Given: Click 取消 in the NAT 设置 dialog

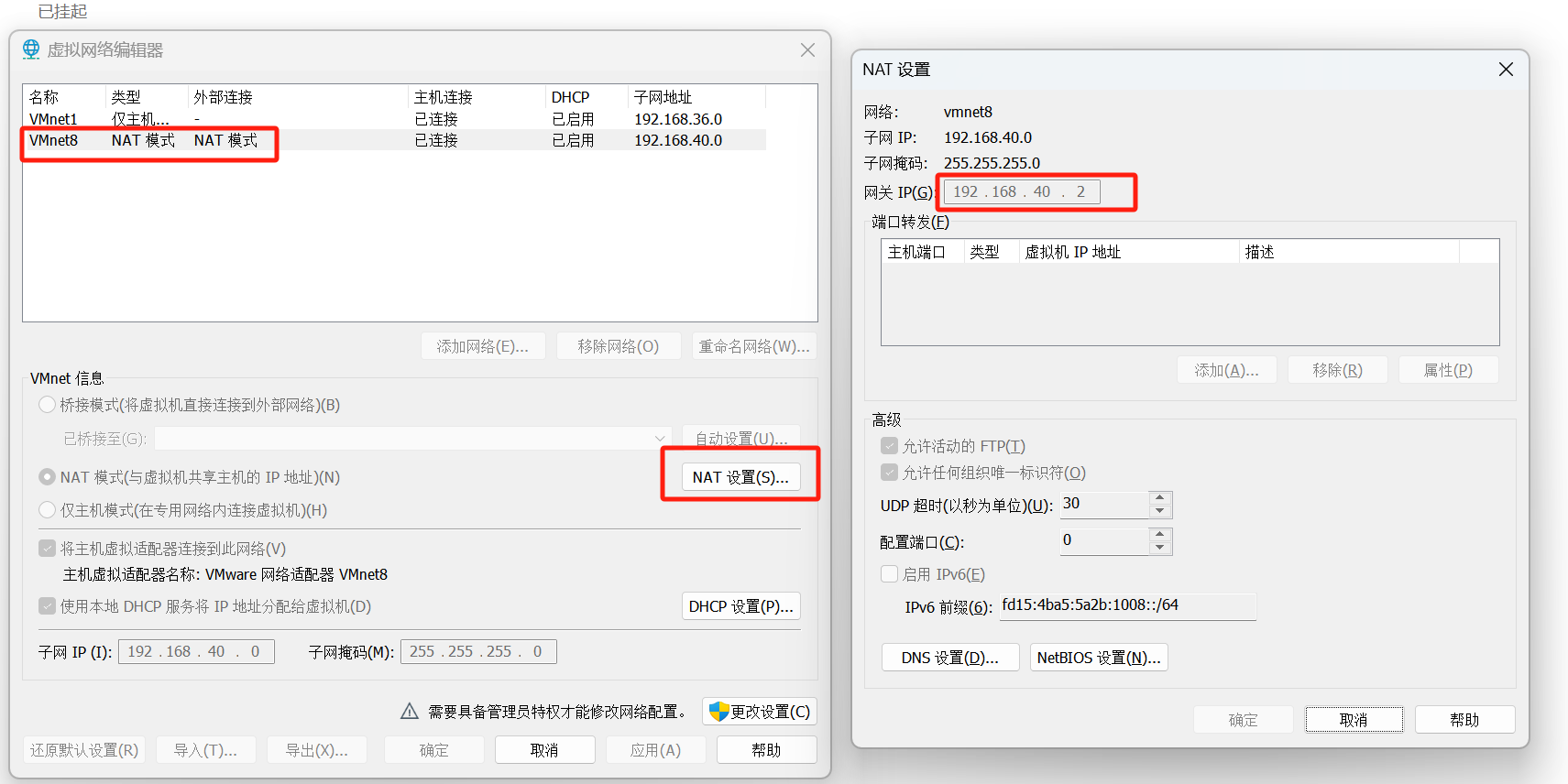Looking at the screenshot, I should [1354, 720].
